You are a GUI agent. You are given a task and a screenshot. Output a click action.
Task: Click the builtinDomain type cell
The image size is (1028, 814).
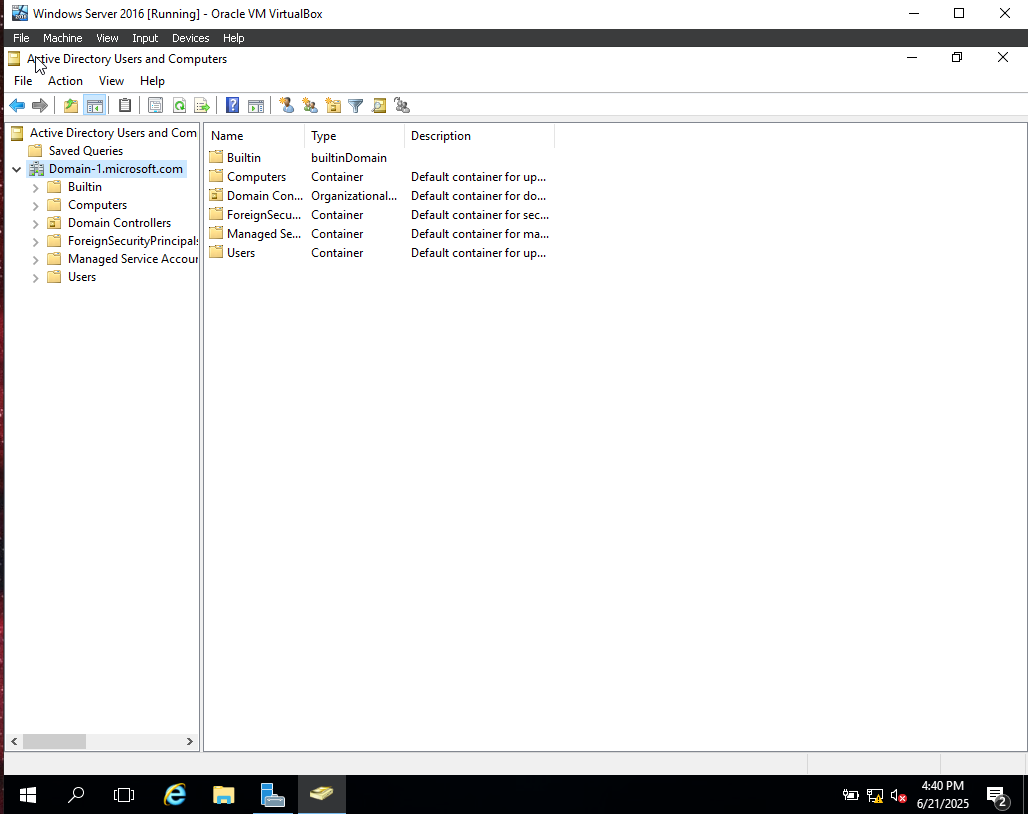pos(349,157)
